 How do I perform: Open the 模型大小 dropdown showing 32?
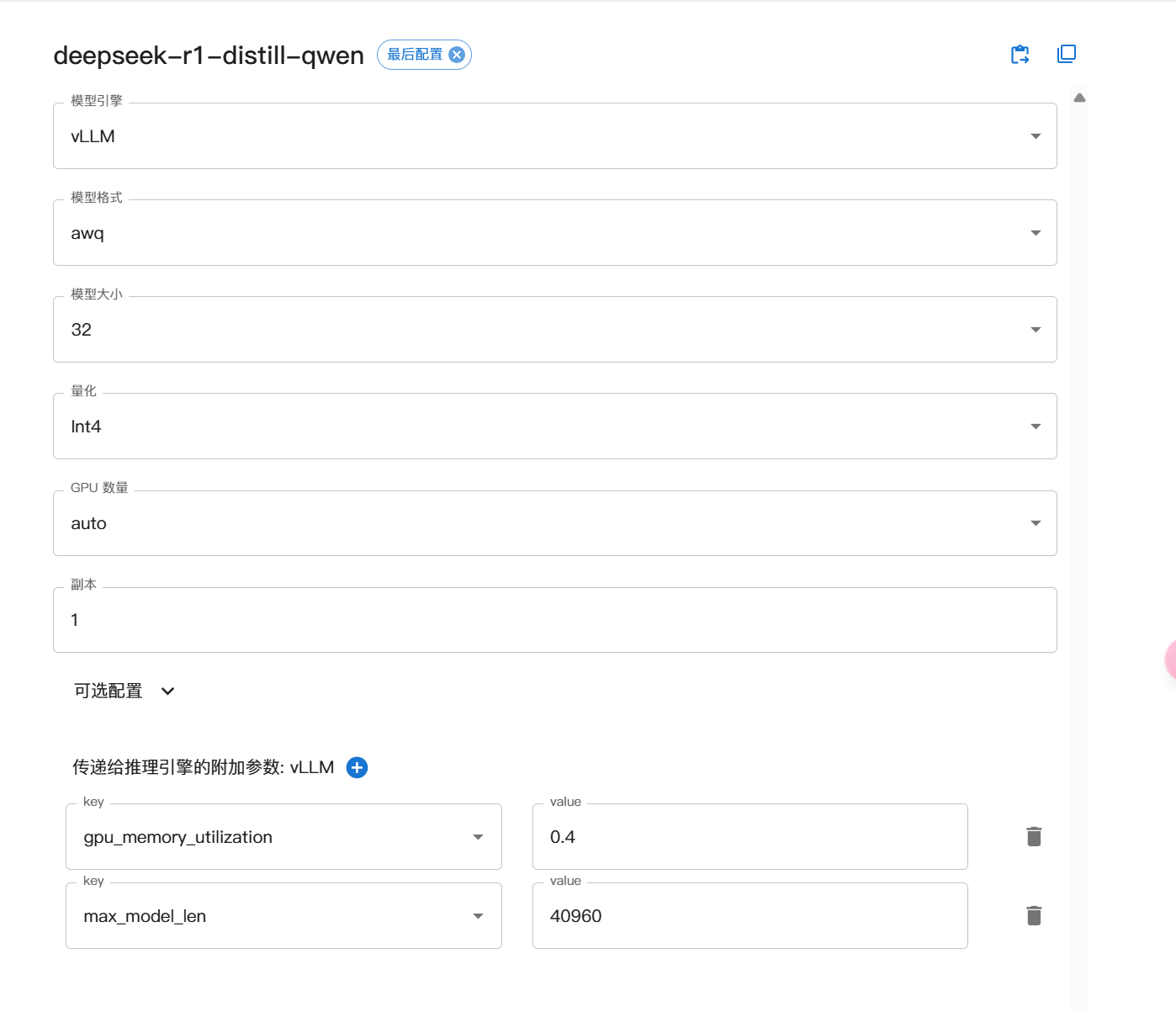[554, 330]
